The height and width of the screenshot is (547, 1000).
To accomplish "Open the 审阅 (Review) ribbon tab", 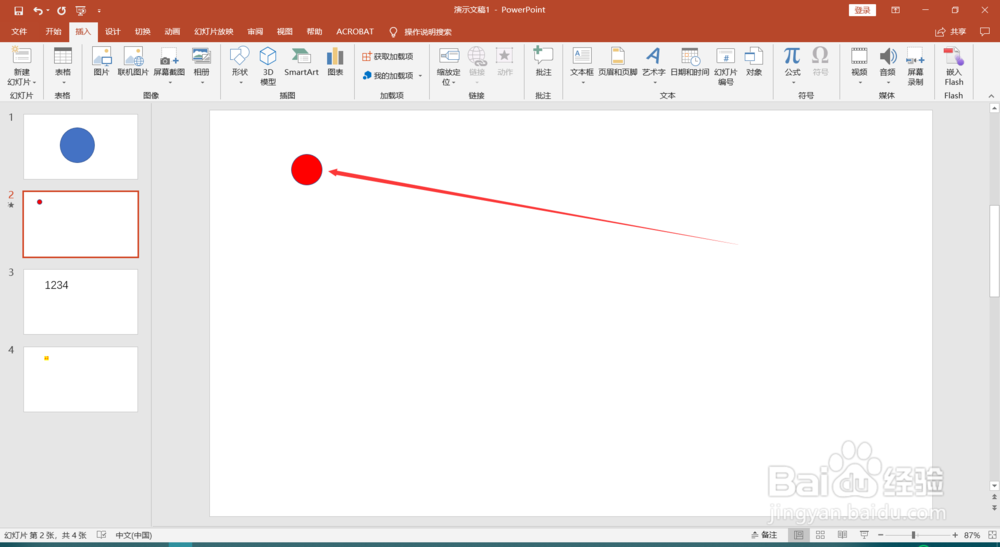I will 255,31.
